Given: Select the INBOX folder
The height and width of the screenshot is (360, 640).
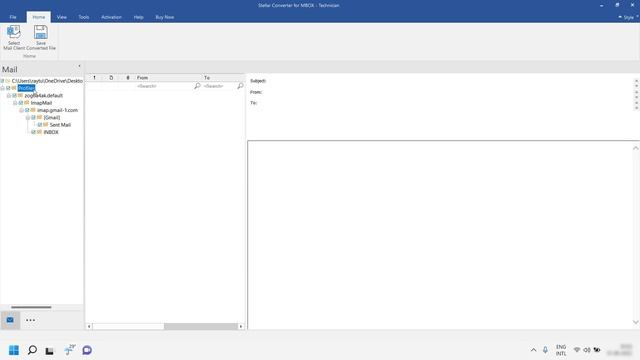Looking at the screenshot, I should tap(51, 132).
